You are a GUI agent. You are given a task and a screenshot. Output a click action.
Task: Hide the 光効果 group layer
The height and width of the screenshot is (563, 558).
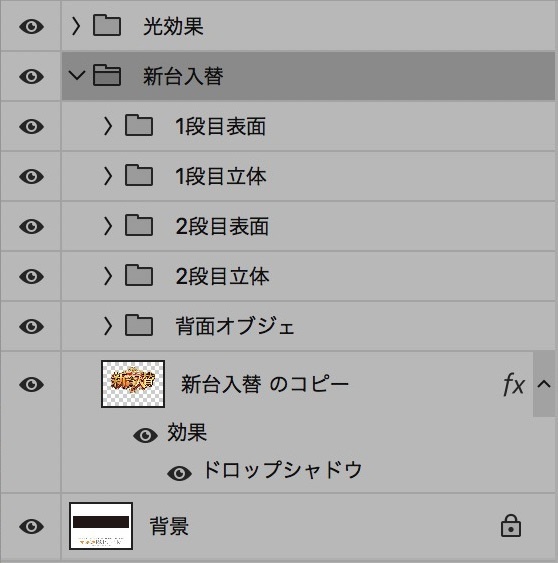point(31,26)
